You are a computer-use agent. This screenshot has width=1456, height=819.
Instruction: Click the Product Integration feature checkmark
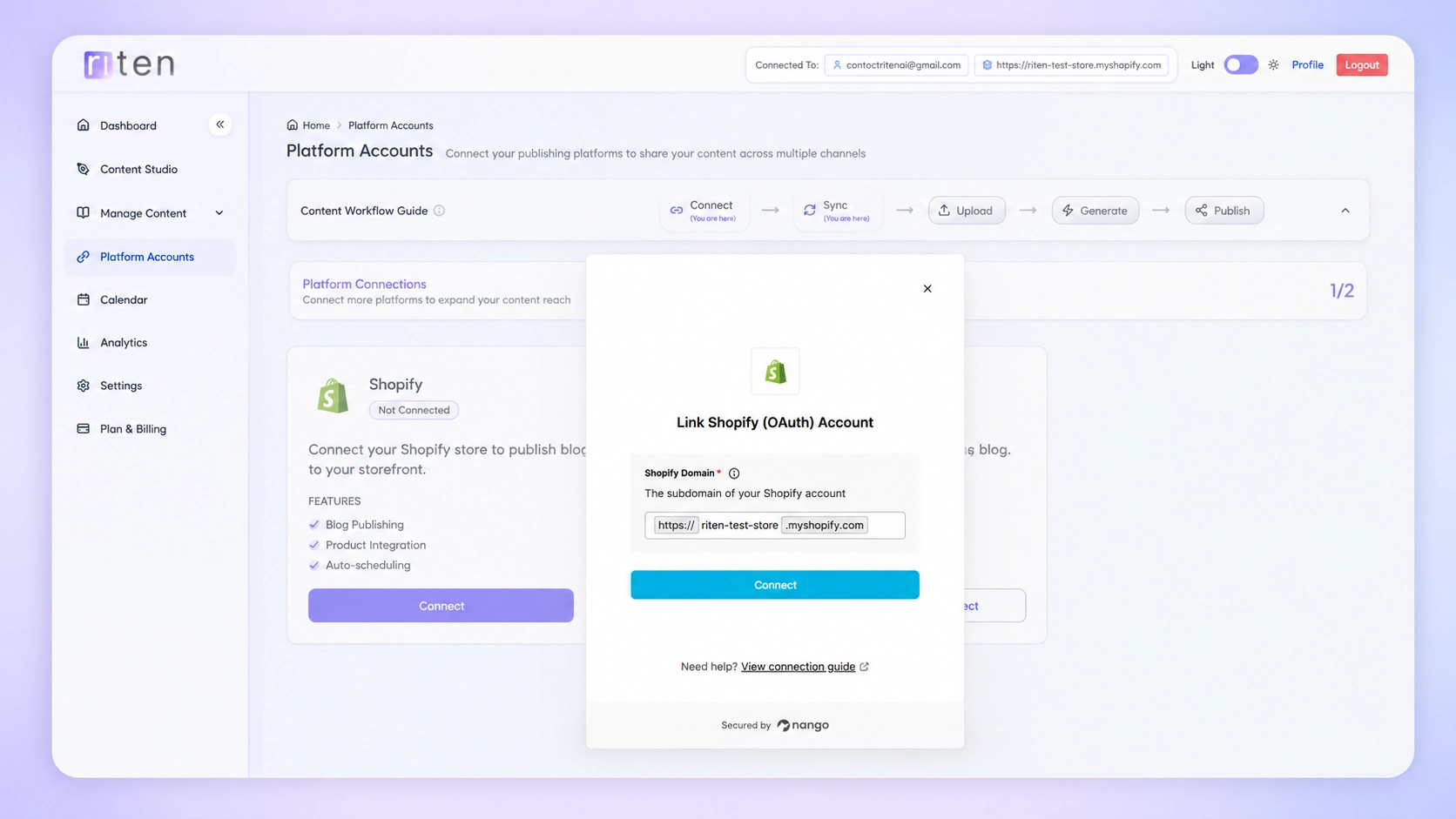click(314, 545)
